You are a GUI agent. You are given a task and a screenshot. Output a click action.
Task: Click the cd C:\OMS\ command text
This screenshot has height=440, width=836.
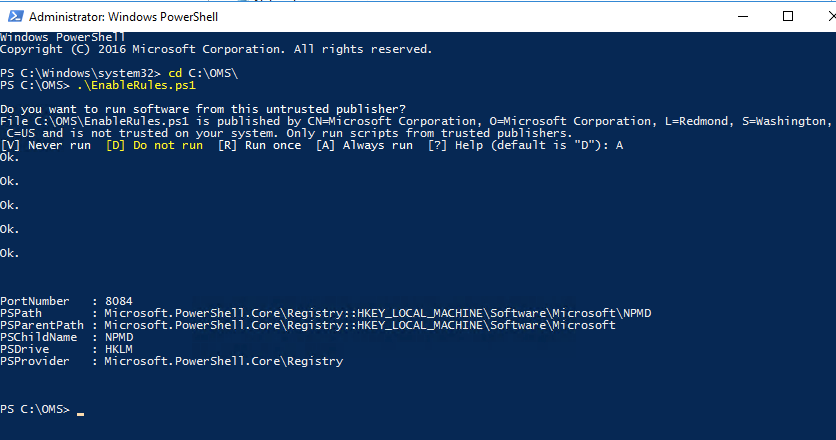(x=203, y=73)
